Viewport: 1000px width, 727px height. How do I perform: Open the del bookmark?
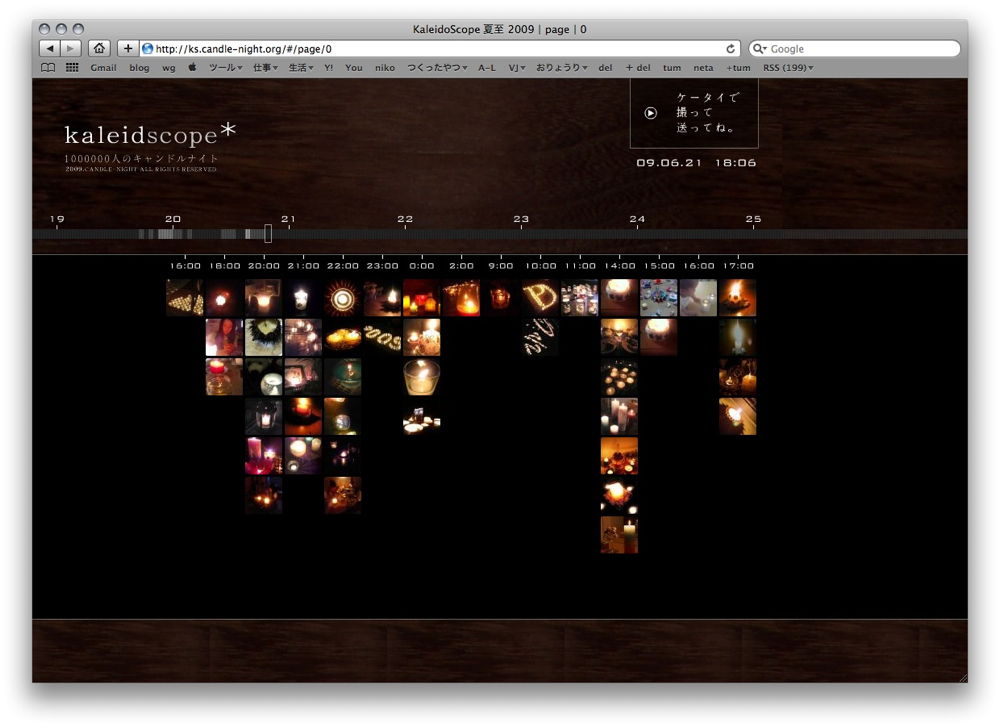pyautogui.click(x=605, y=68)
